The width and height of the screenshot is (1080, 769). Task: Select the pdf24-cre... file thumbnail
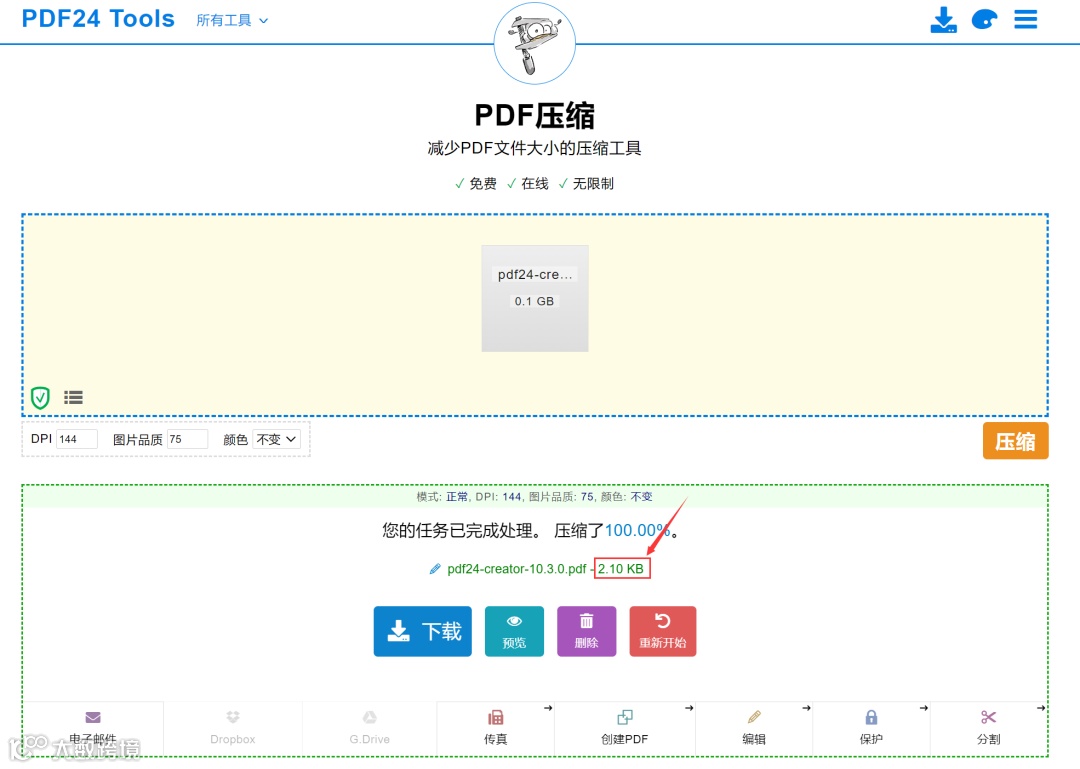534,298
